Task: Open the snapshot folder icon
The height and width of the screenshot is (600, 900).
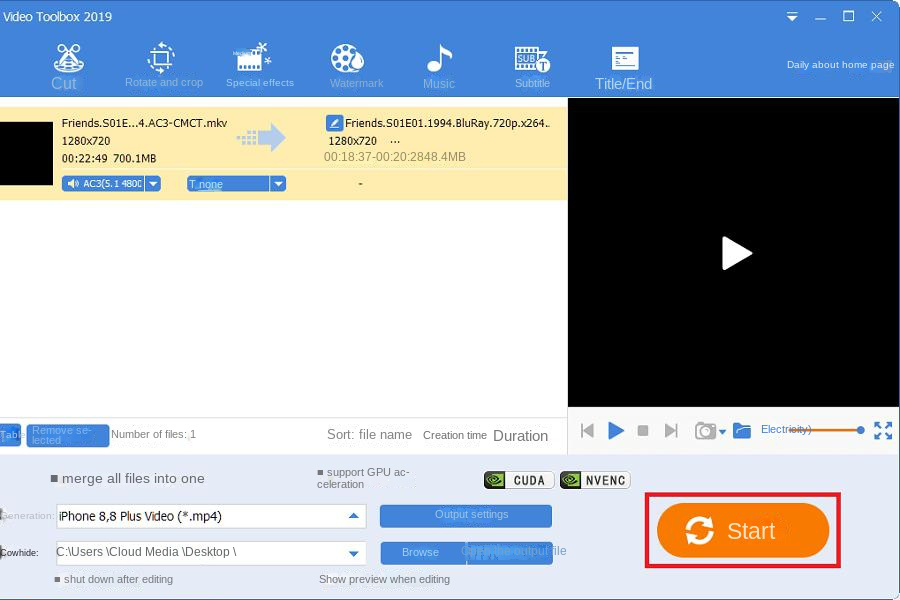Action: [742, 430]
